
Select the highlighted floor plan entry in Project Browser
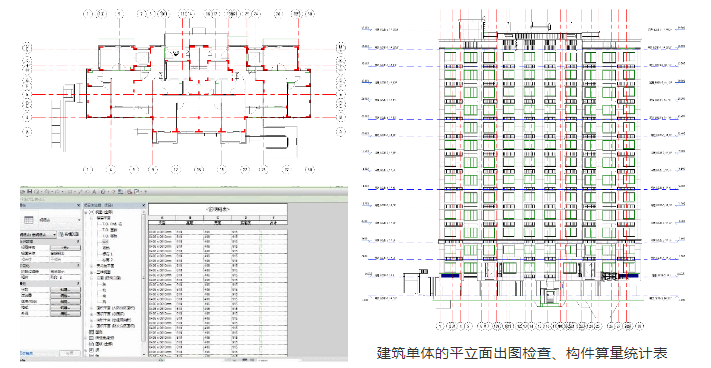(106, 242)
